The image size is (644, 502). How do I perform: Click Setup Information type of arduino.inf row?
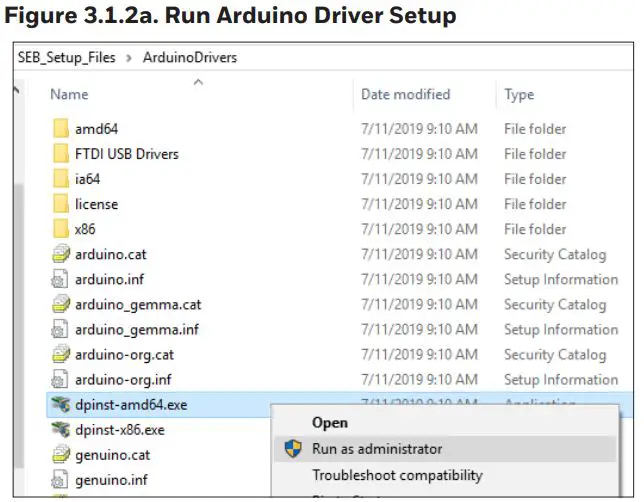[561, 279]
